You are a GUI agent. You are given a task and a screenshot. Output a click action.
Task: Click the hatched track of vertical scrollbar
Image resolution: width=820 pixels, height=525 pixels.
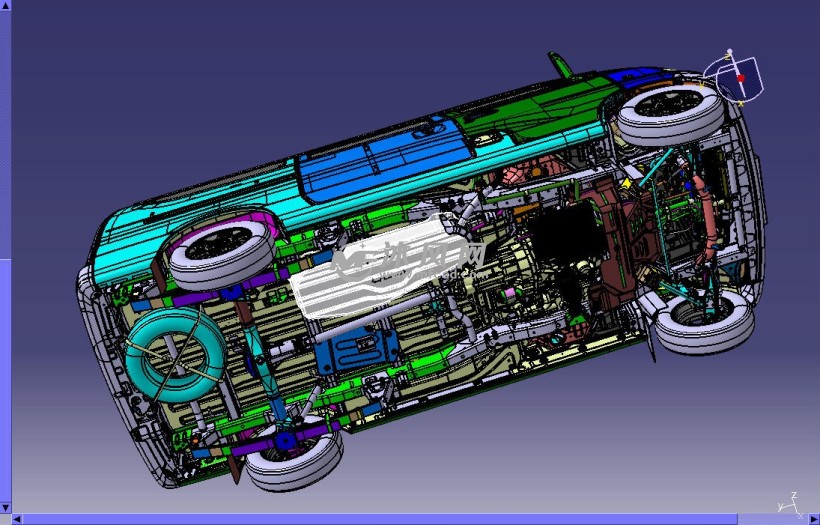[5, 130]
